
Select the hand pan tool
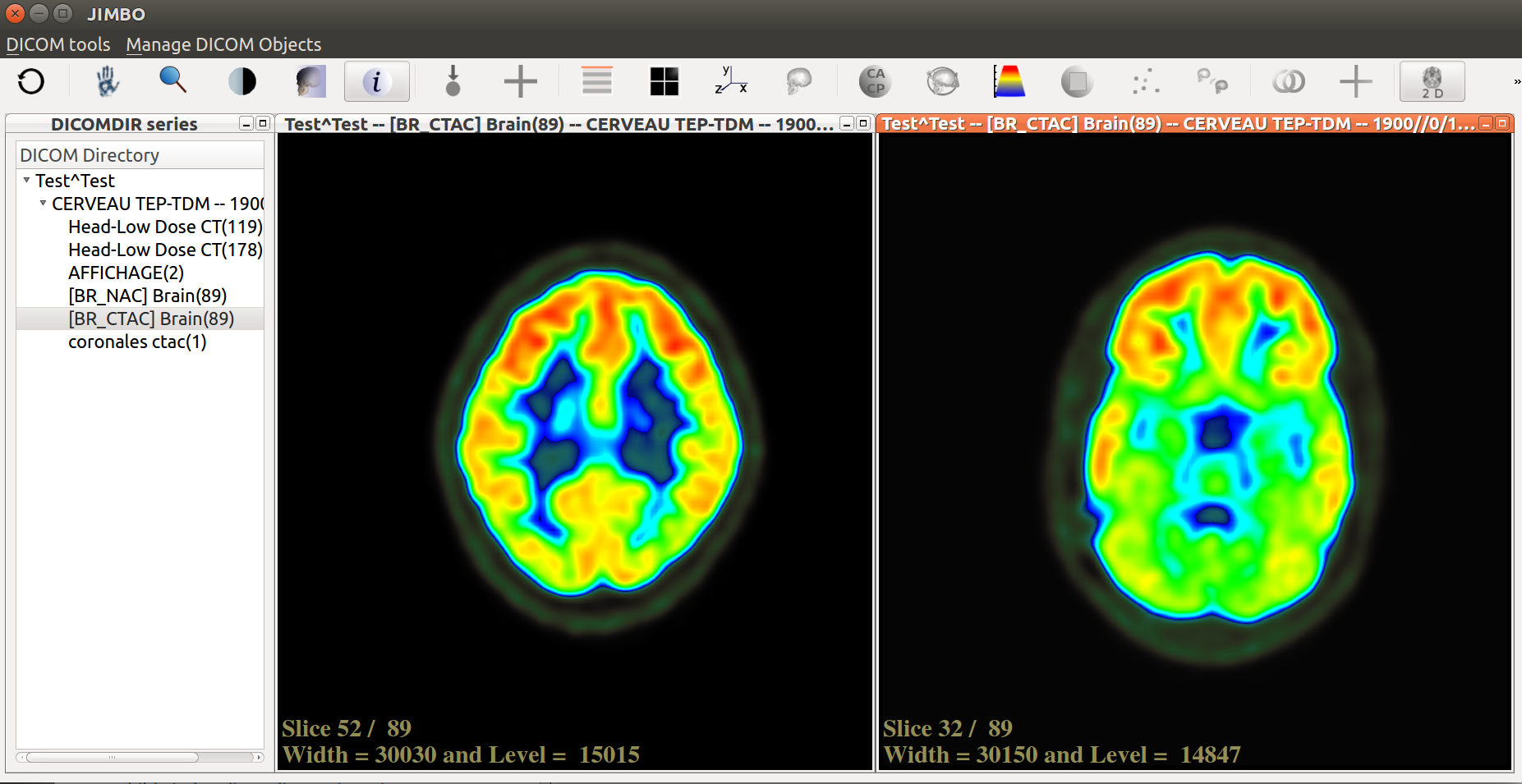pyautogui.click(x=108, y=81)
